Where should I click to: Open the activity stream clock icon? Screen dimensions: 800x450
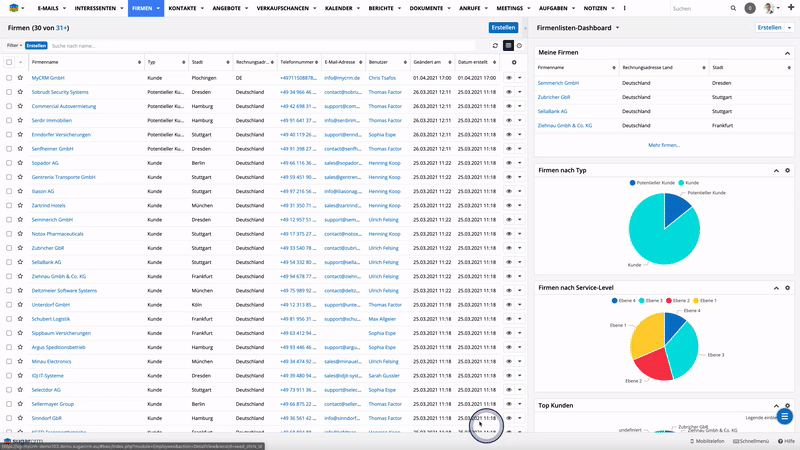tap(519, 46)
